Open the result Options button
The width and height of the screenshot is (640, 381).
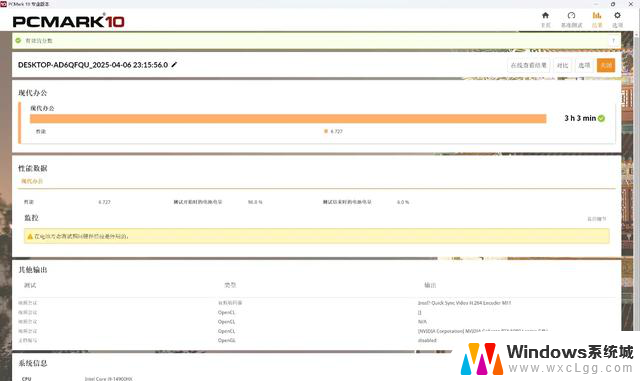coord(584,65)
